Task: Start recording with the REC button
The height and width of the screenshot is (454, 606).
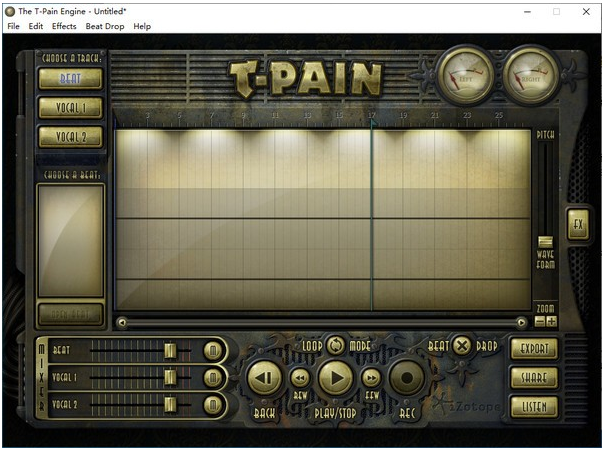Action: click(407, 378)
